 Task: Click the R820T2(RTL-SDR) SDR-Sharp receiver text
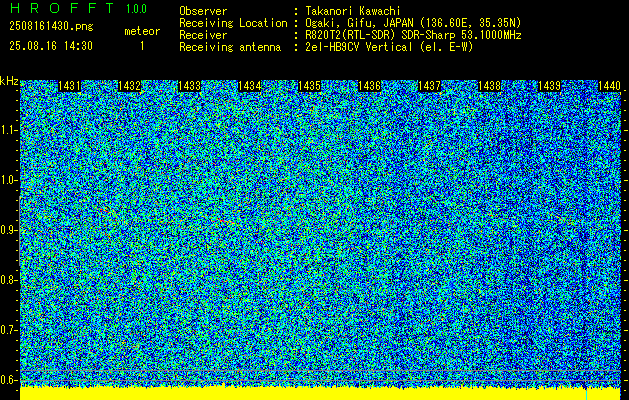pos(413,35)
